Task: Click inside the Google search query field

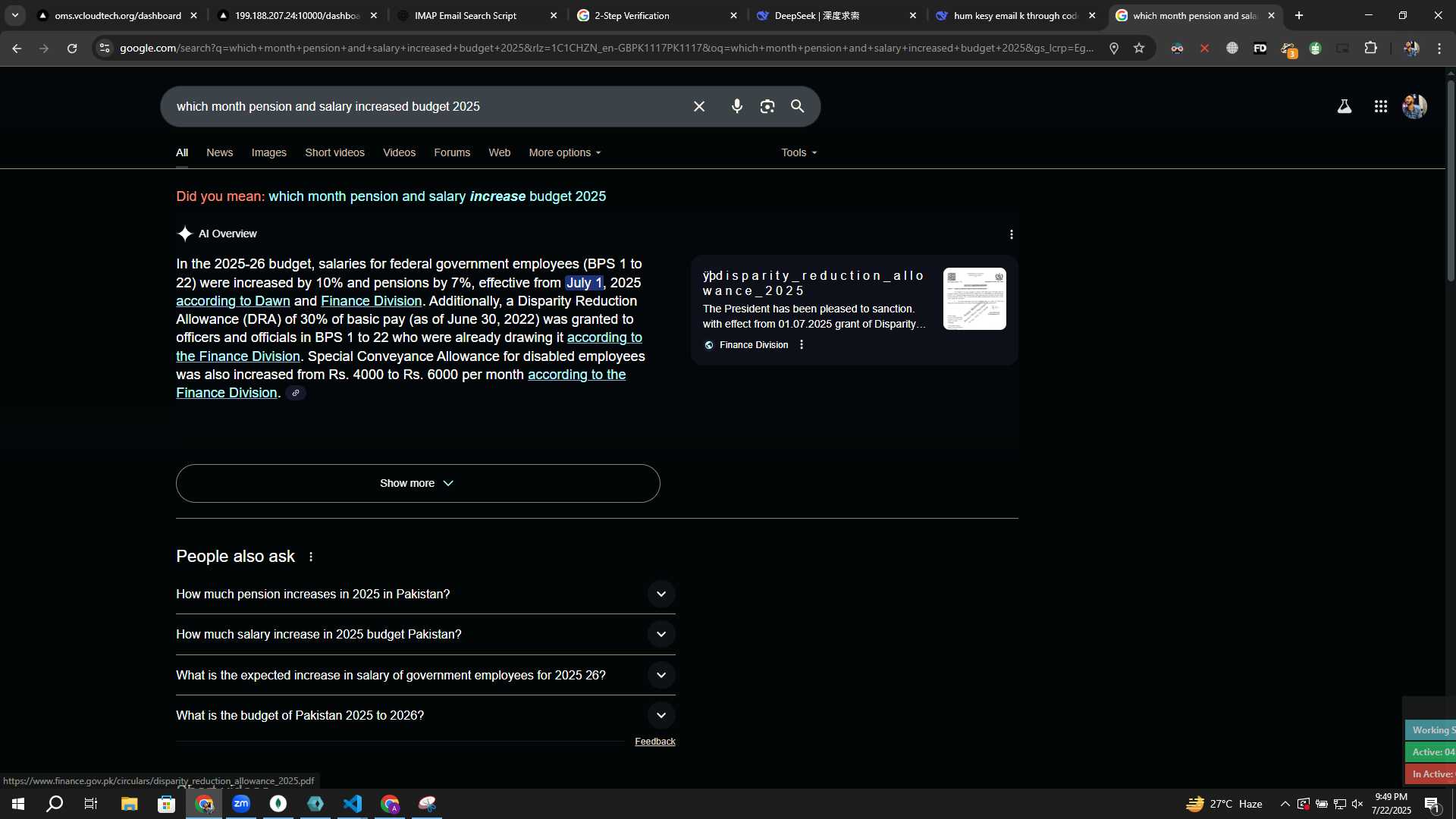Action: (x=425, y=107)
